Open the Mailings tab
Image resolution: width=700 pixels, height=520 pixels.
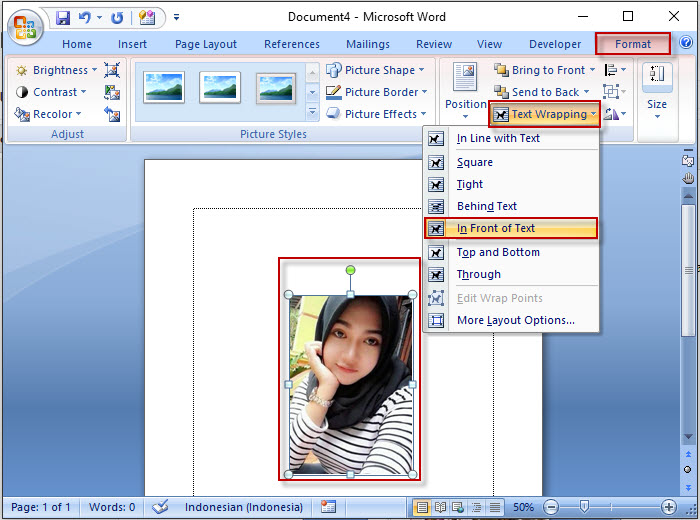tap(368, 44)
